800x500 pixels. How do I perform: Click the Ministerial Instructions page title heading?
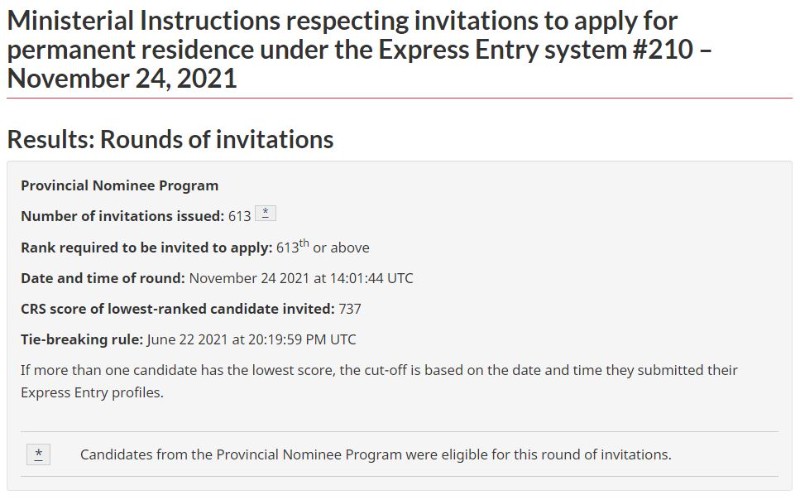coord(359,49)
